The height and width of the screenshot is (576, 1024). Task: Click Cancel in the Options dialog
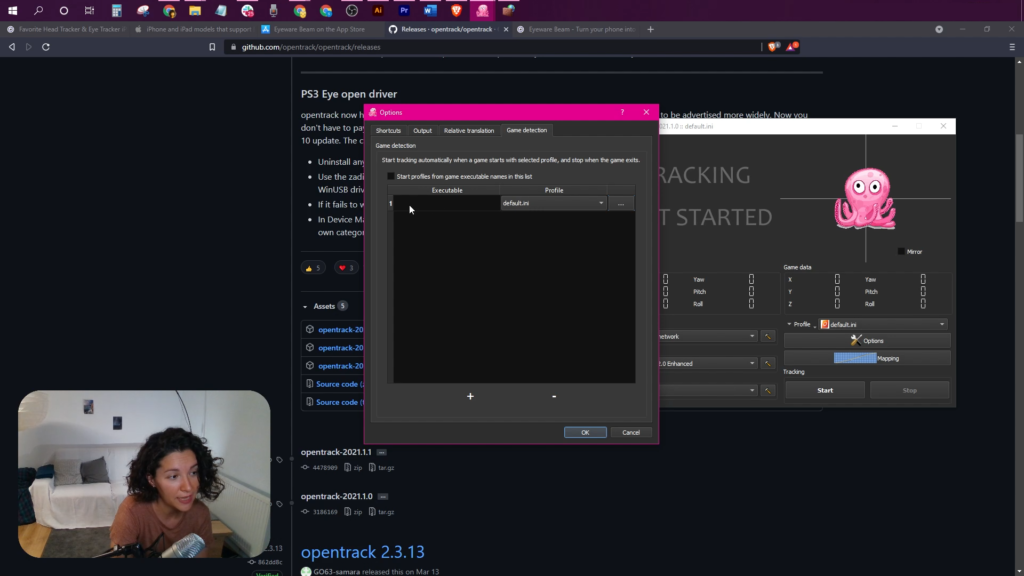(631, 432)
